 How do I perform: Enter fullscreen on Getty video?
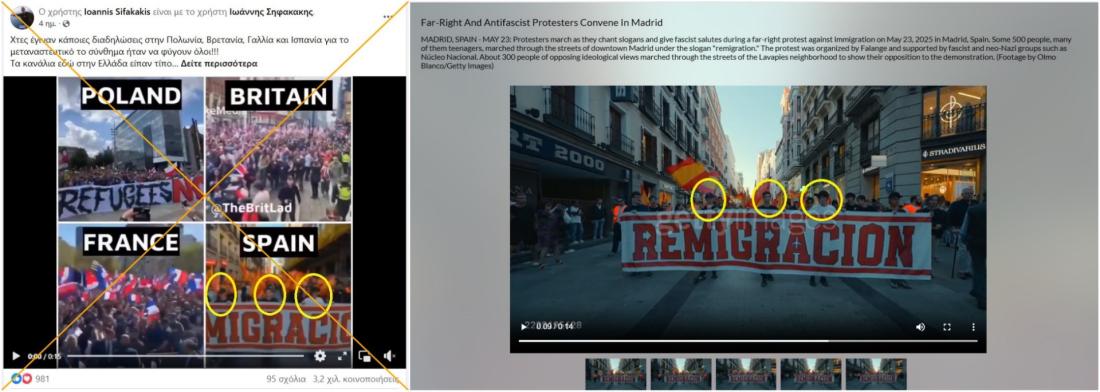947,327
